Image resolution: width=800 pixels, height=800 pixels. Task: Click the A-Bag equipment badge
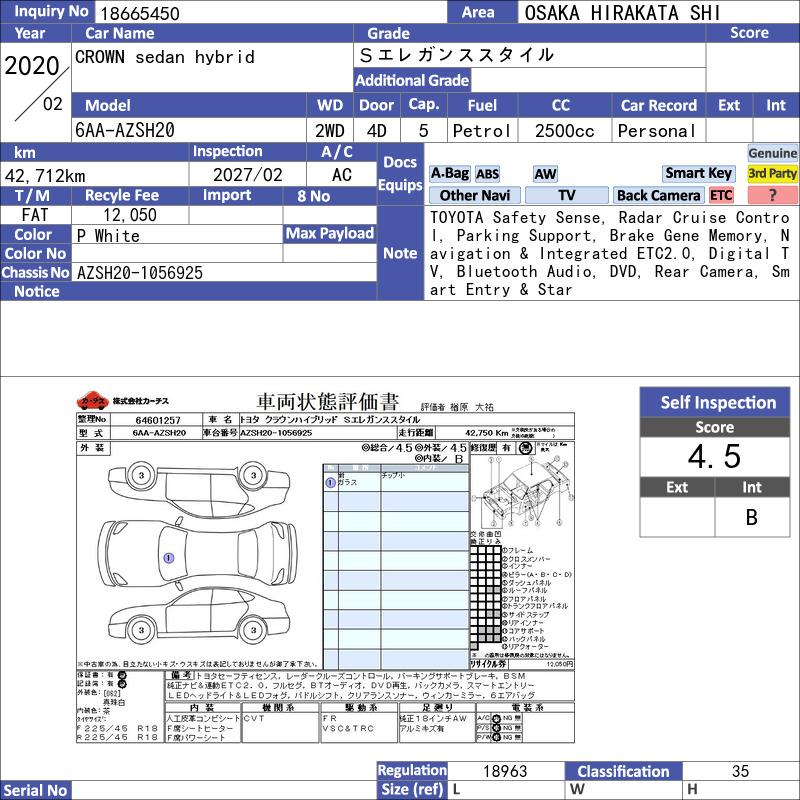coord(449,173)
